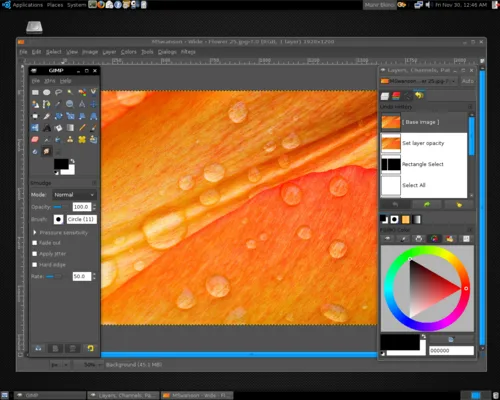This screenshot has height=400, width=500.
Task: Select the Clone stamp tool
Action: tap(70, 139)
